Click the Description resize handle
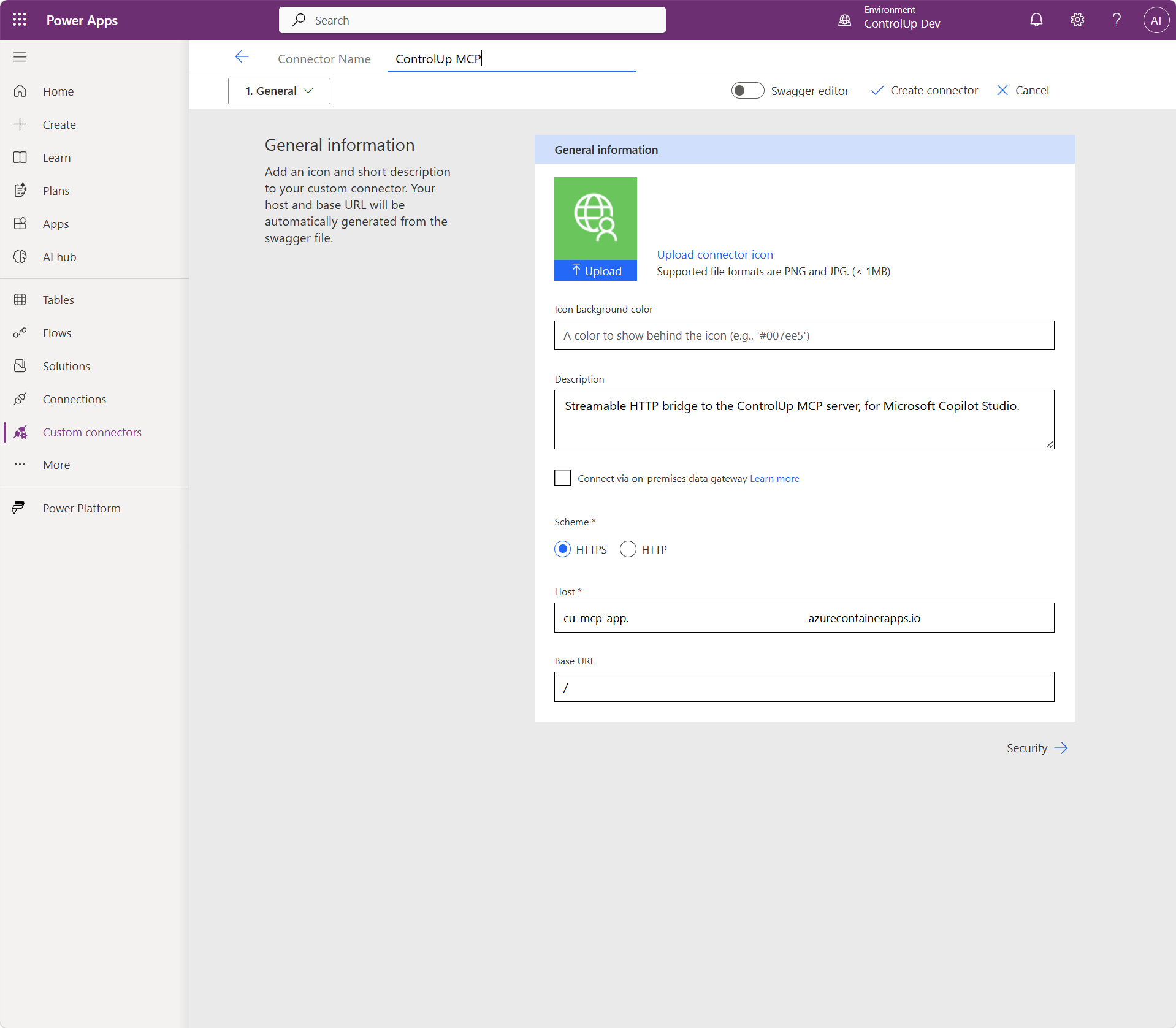Viewport: 1176px width, 1028px height. 1049,444
